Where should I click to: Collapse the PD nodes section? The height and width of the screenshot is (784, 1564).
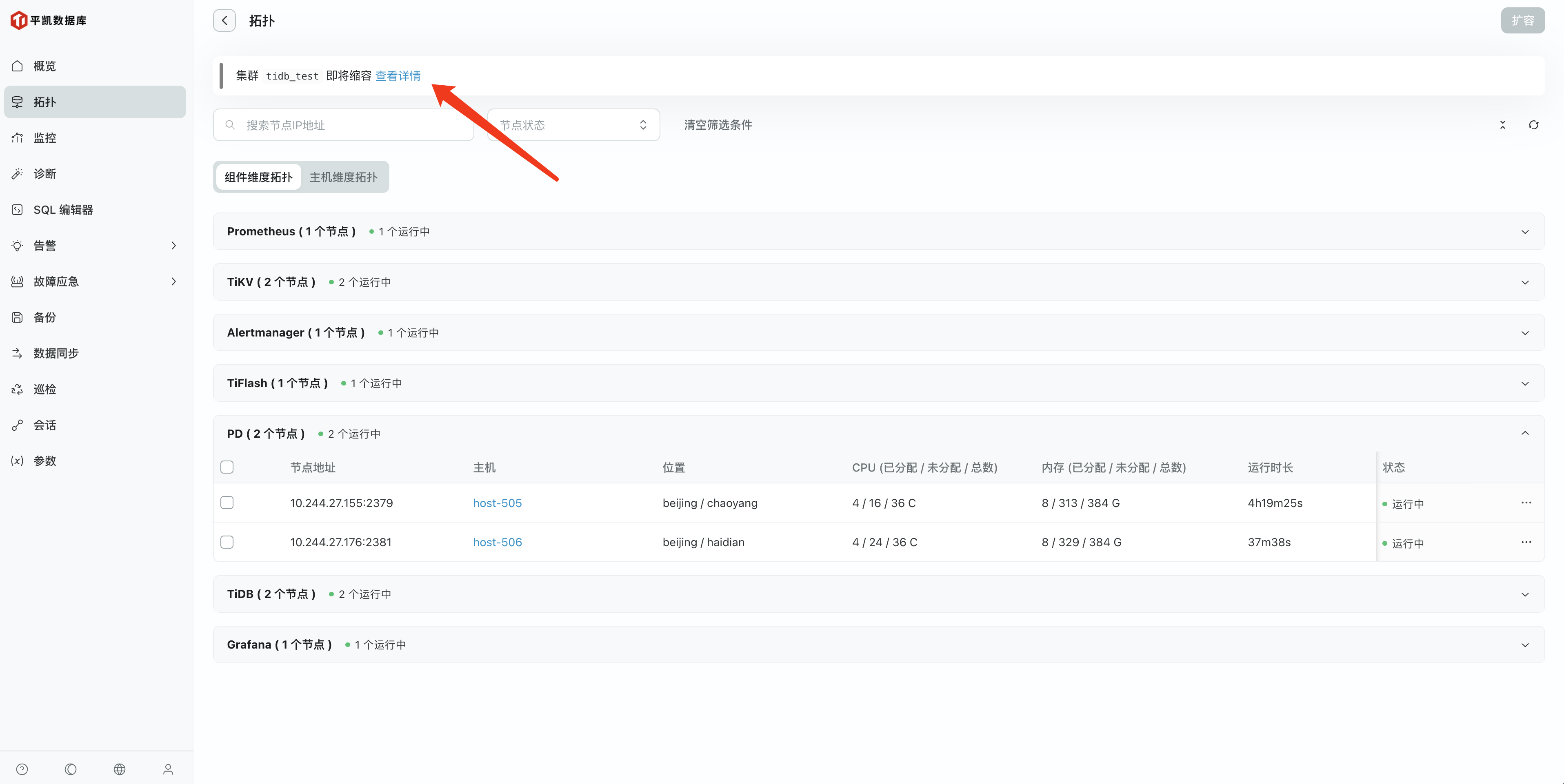[1524, 433]
